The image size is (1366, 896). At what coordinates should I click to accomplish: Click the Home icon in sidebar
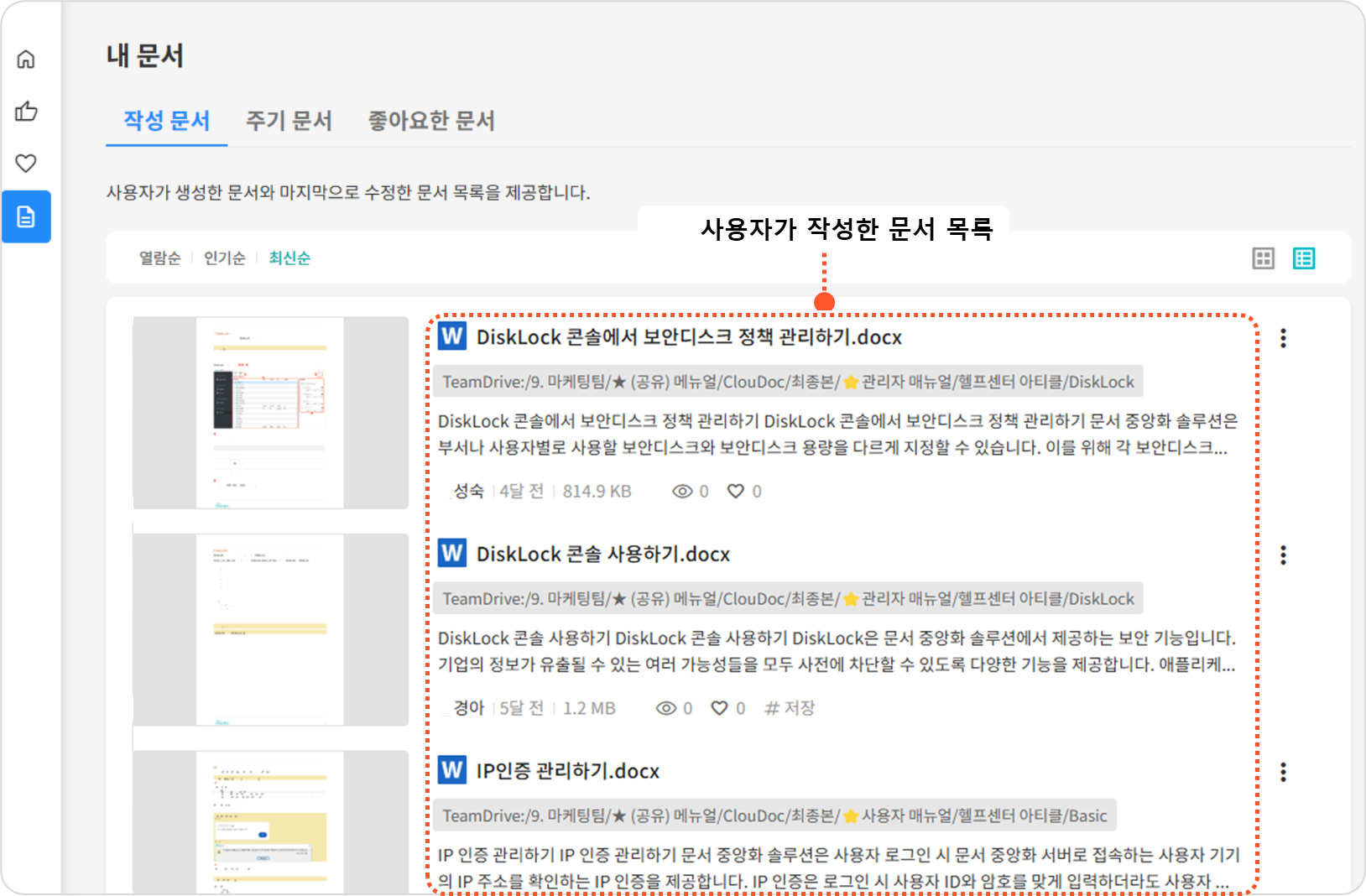(x=26, y=60)
